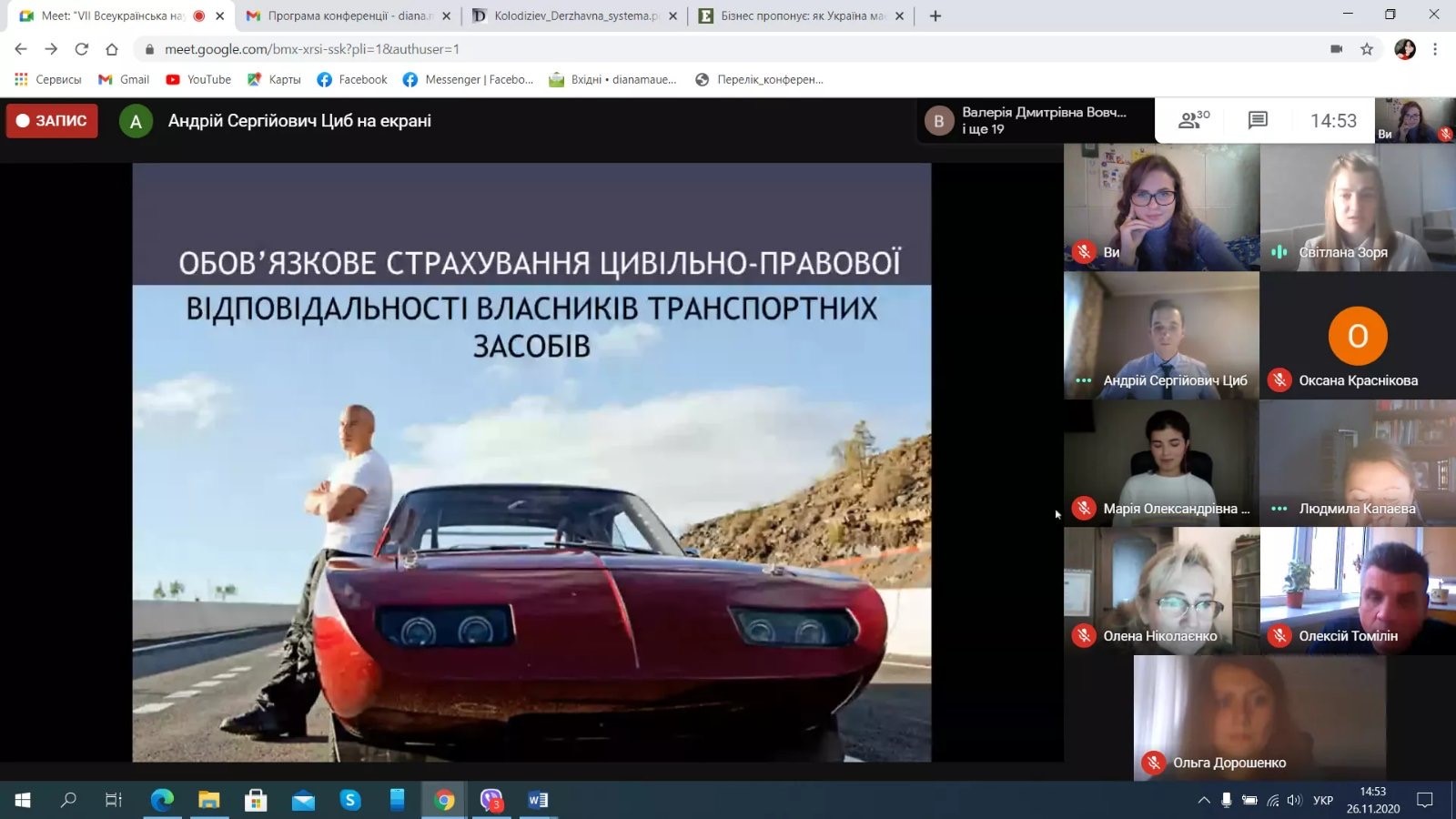Viewport: 1456px width, 819px height.
Task: Switch to the Програма конференції Gmail tab
Action: pos(349,15)
